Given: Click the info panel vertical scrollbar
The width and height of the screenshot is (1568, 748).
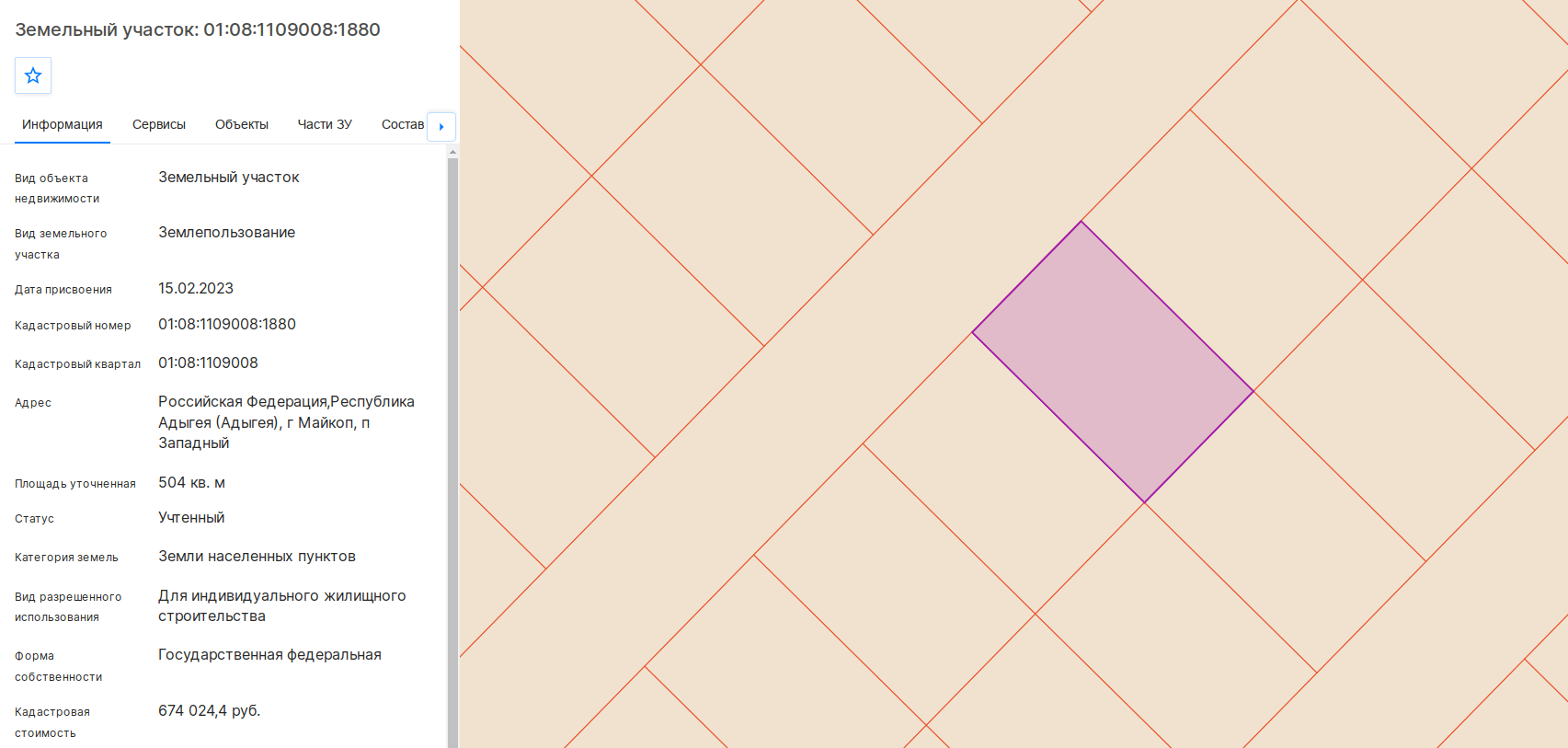Looking at the screenshot, I should coord(452,451).
